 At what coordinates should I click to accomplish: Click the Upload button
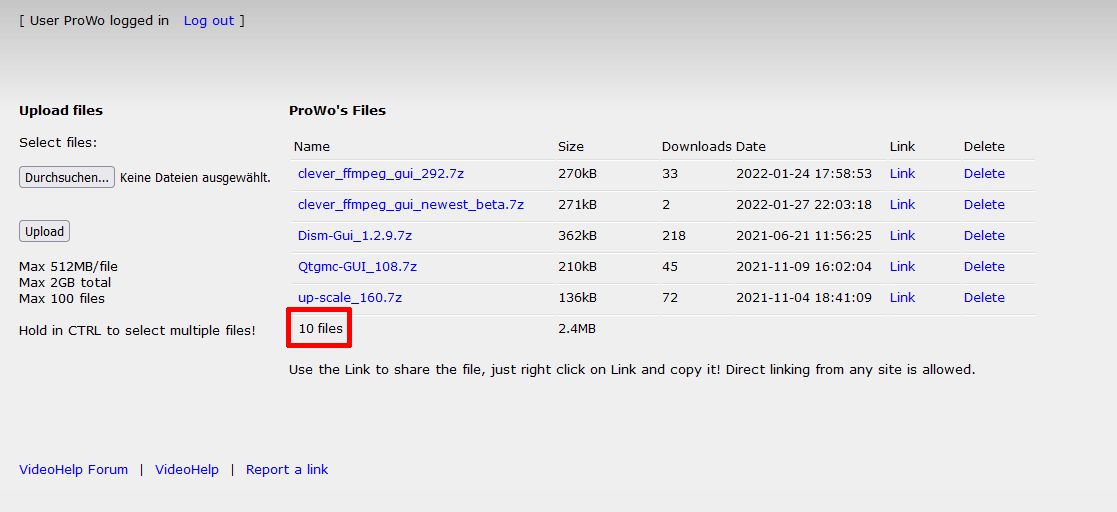coord(44,231)
